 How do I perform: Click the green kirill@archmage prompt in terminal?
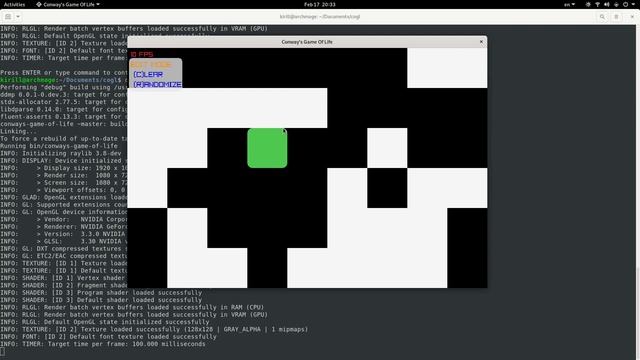tap(28, 80)
